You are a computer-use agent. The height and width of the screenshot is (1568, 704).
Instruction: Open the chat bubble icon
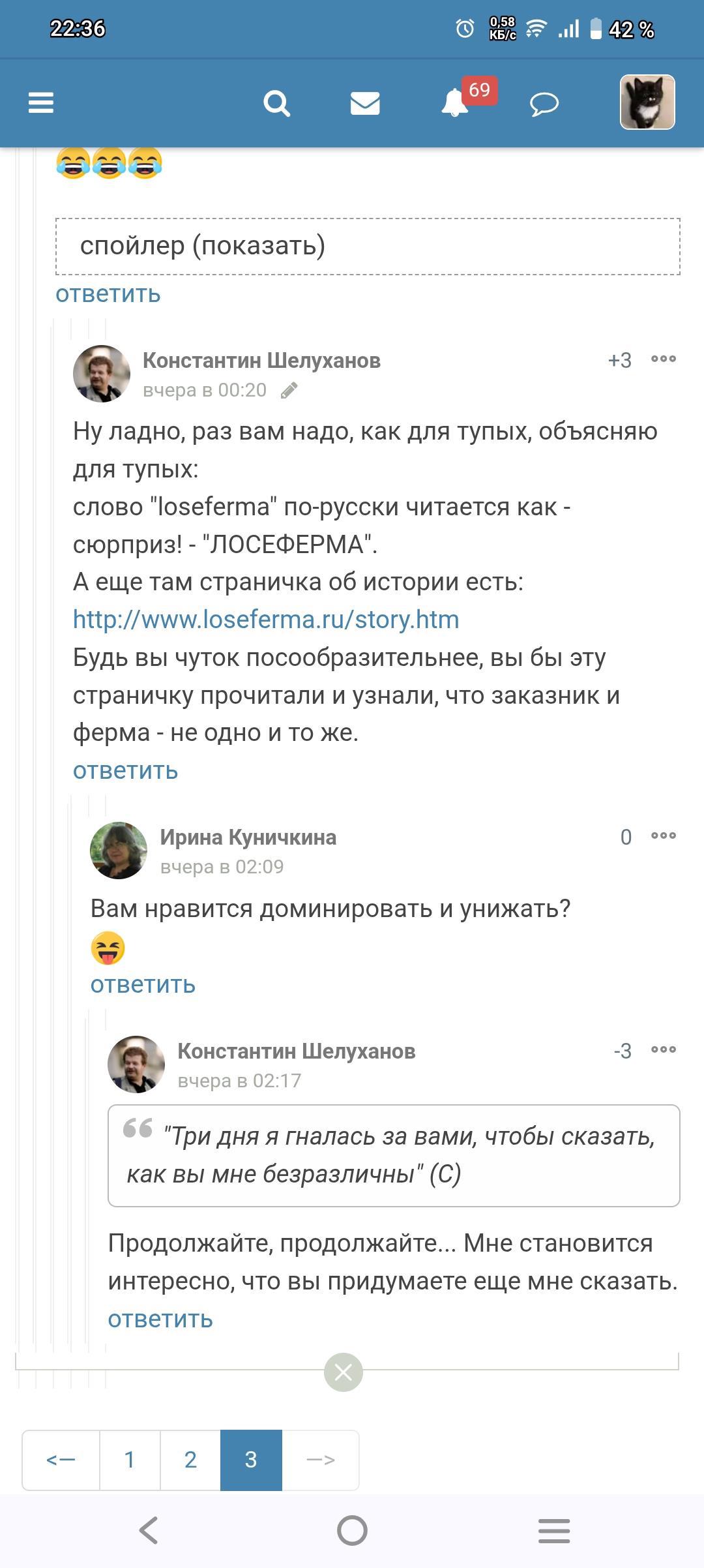click(x=544, y=104)
